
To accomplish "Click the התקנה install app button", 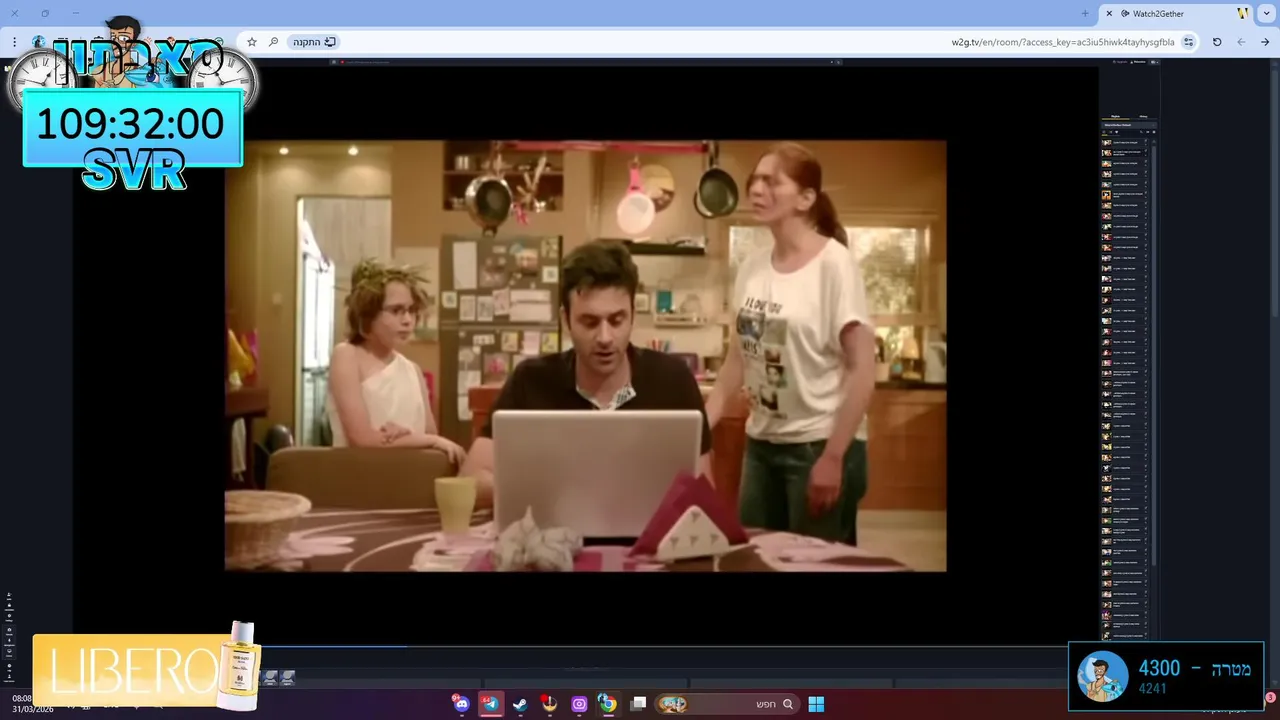I will (315, 42).
